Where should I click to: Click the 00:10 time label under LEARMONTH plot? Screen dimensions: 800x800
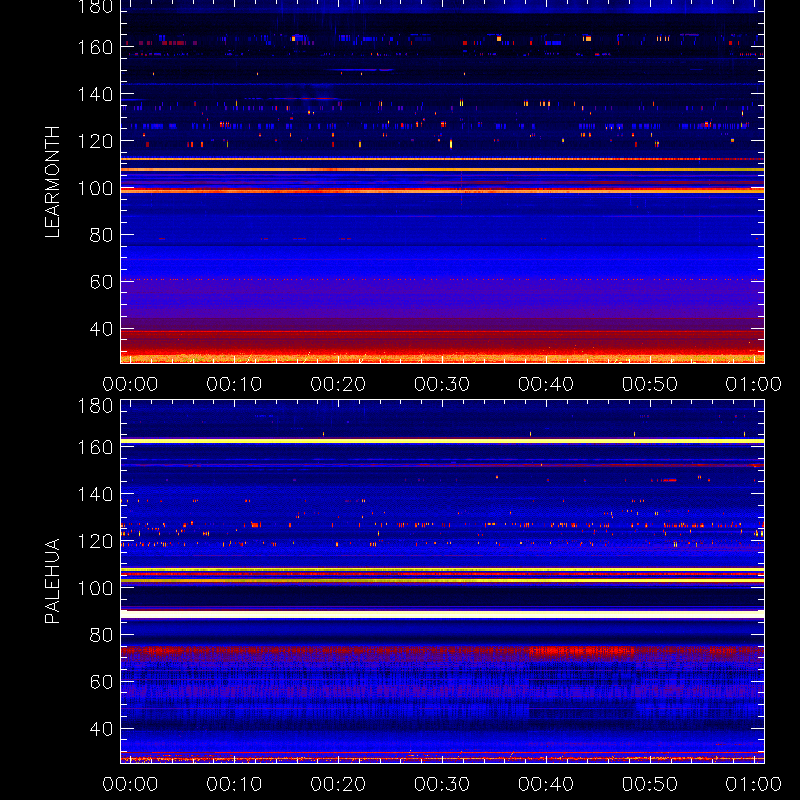(x=234, y=384)
